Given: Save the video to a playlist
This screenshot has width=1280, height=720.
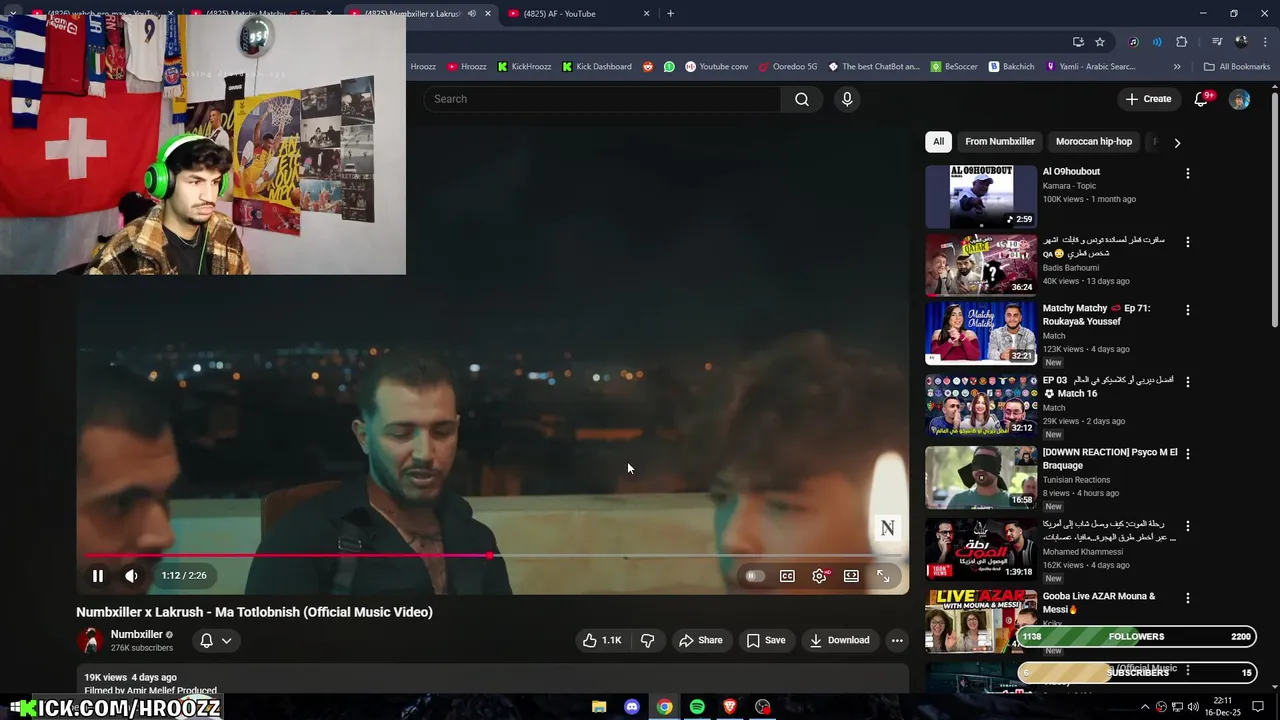Looking at the screenshot, I should (766, 640).
